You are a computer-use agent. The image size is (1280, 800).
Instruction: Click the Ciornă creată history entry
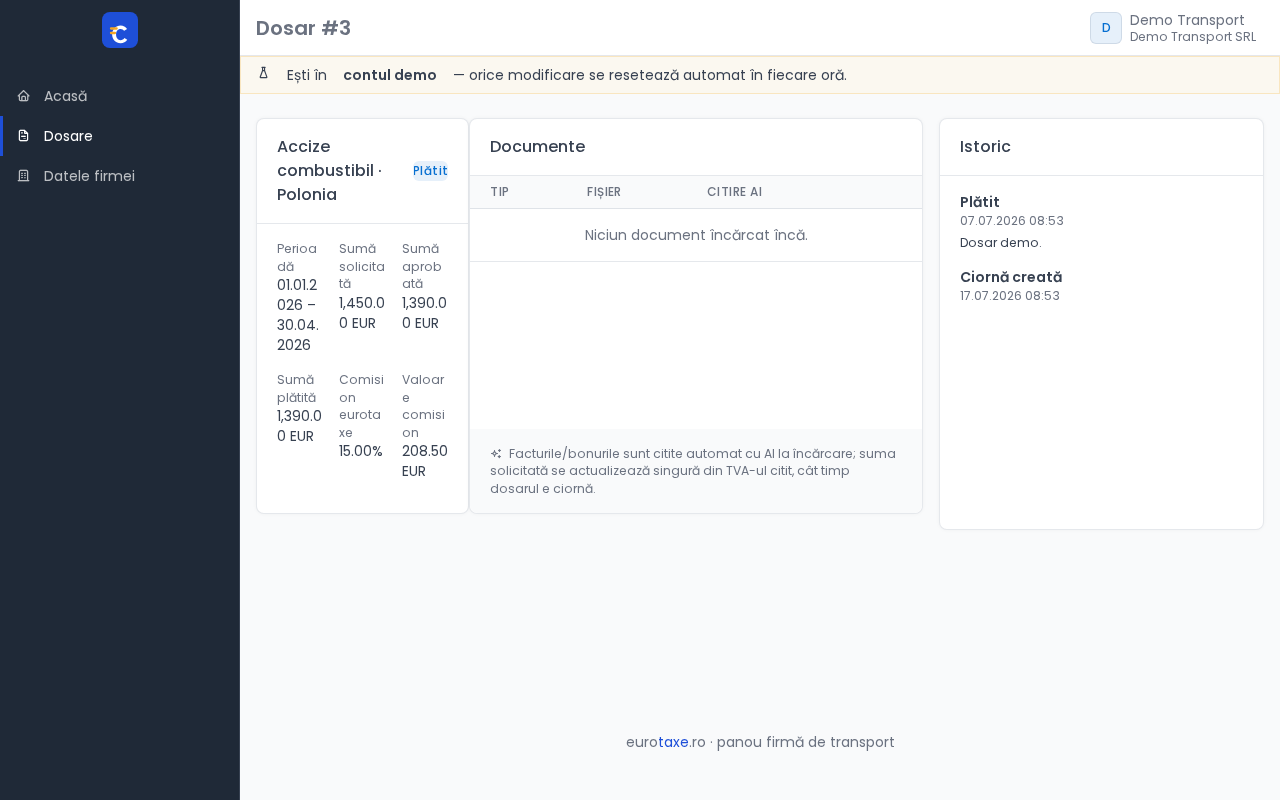1011,277
